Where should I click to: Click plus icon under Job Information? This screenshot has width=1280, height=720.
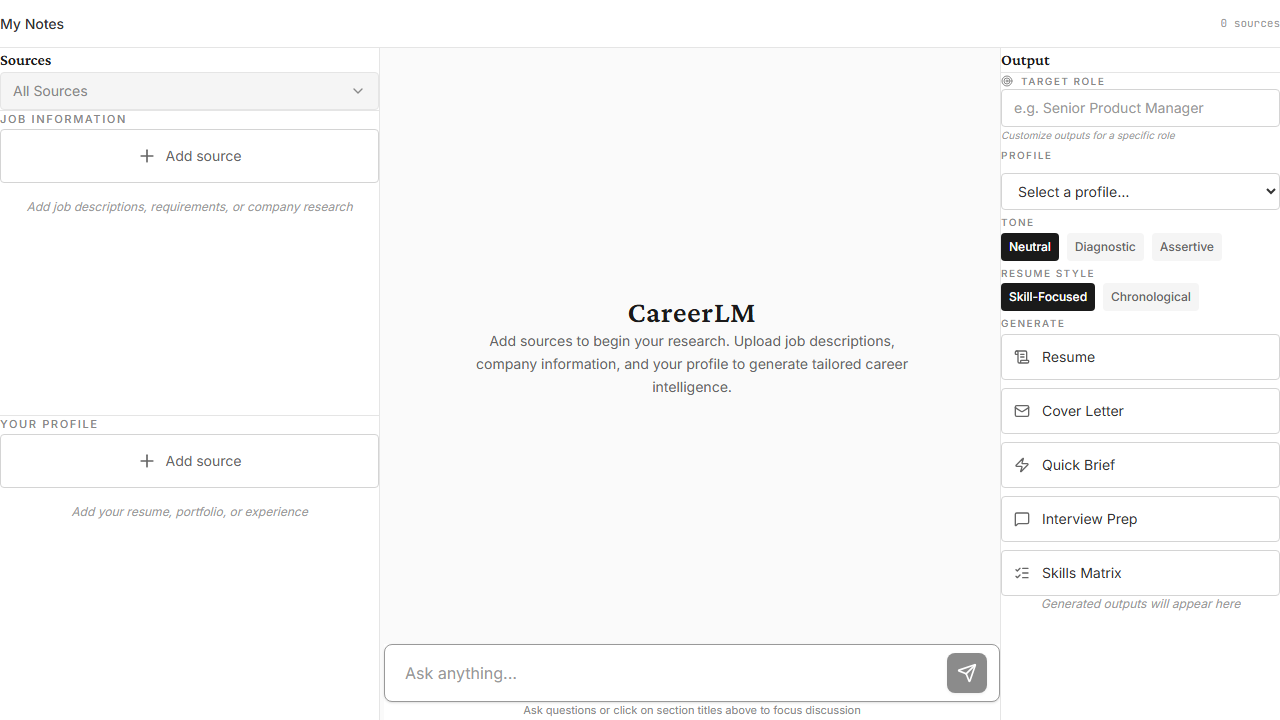147,156
